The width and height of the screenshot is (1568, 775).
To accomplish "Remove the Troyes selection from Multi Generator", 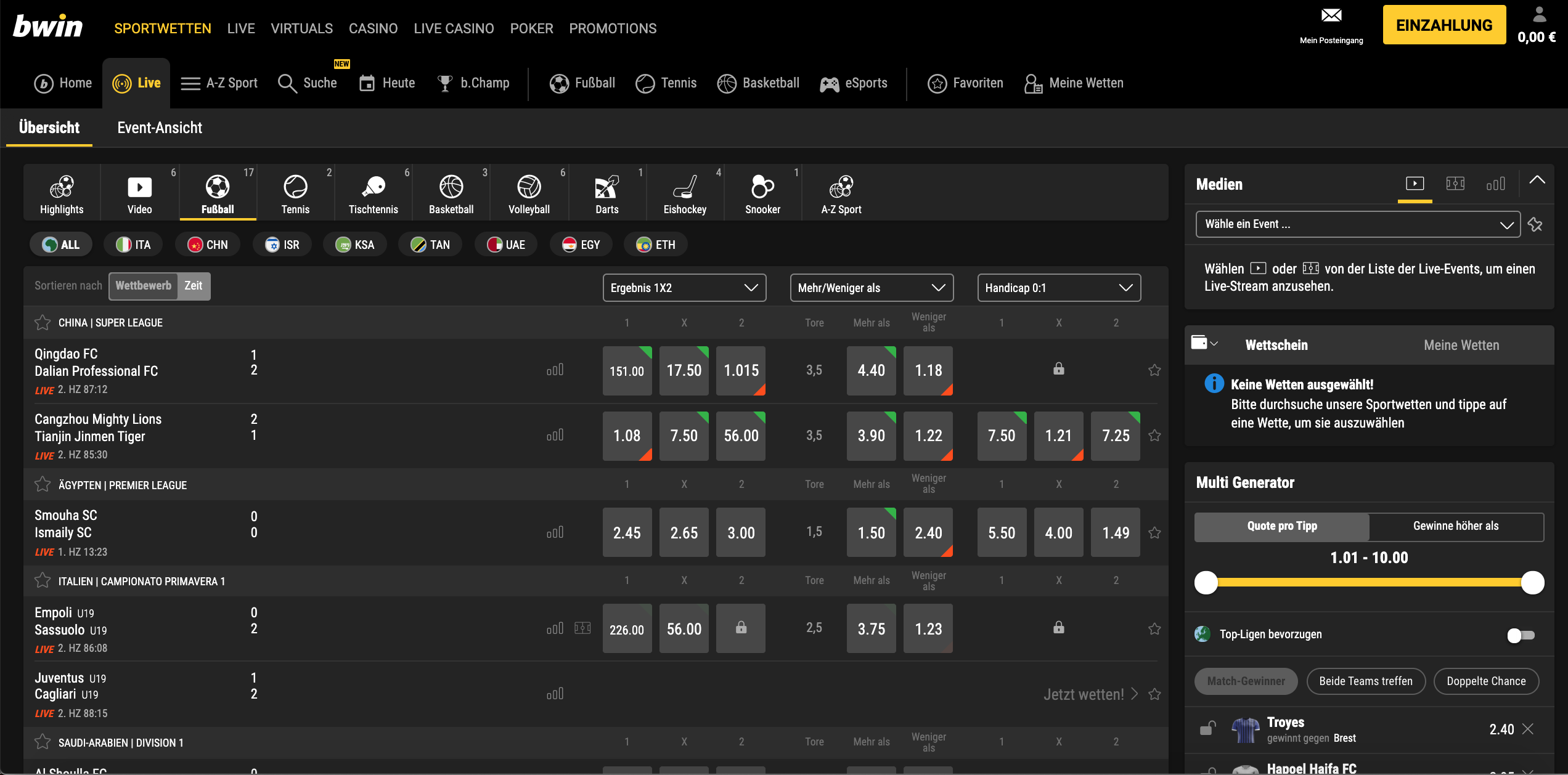I will pyautogui.click(x=1527, y=728).
